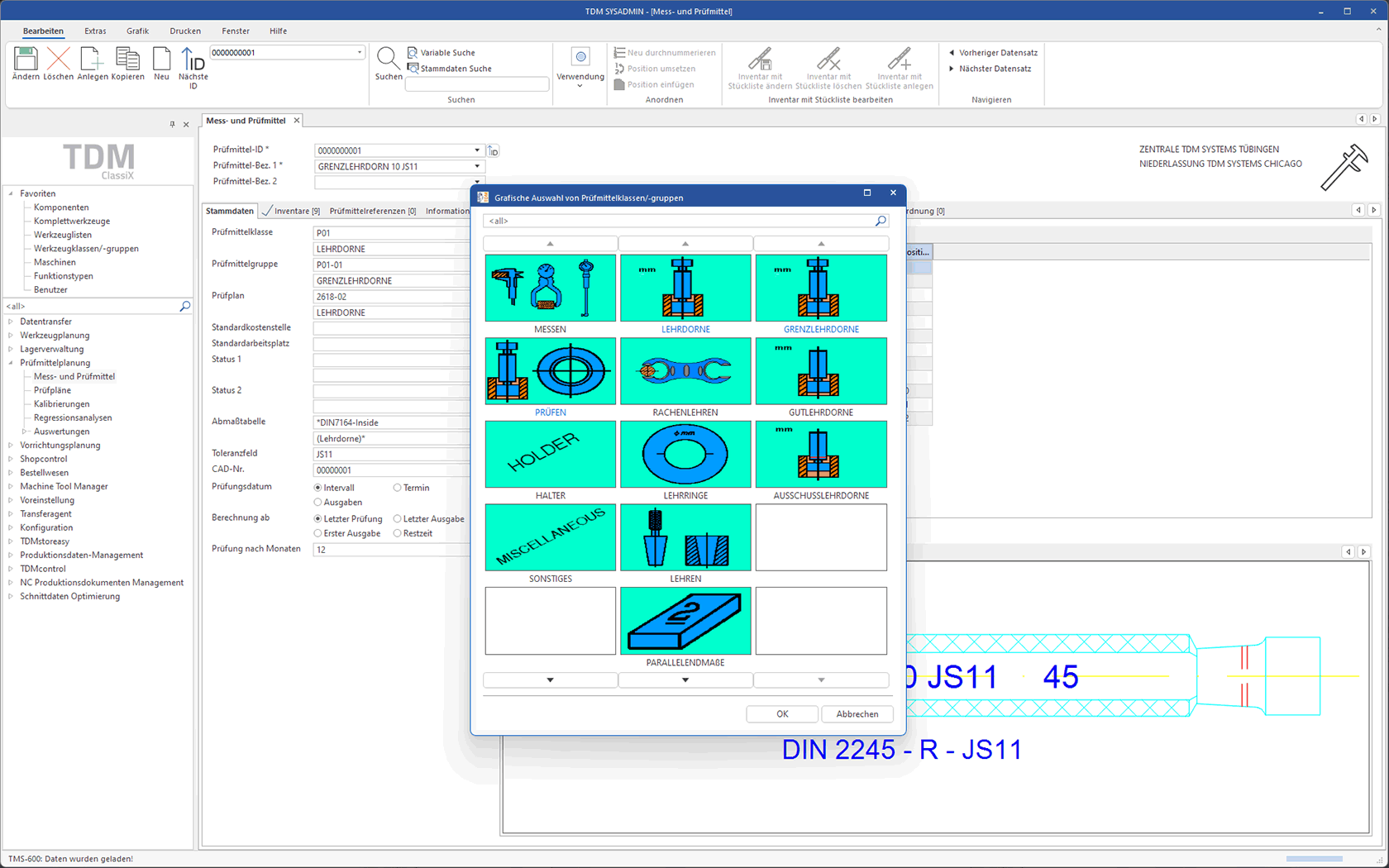Screen dimensions: 1389x868
Task: Select the Termin radio button
Action: [397, 488]
